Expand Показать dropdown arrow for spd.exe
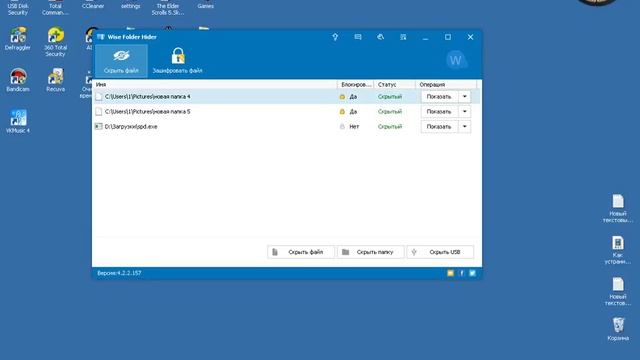This screenshot has height=360, width=640. (x=464, y=127)
